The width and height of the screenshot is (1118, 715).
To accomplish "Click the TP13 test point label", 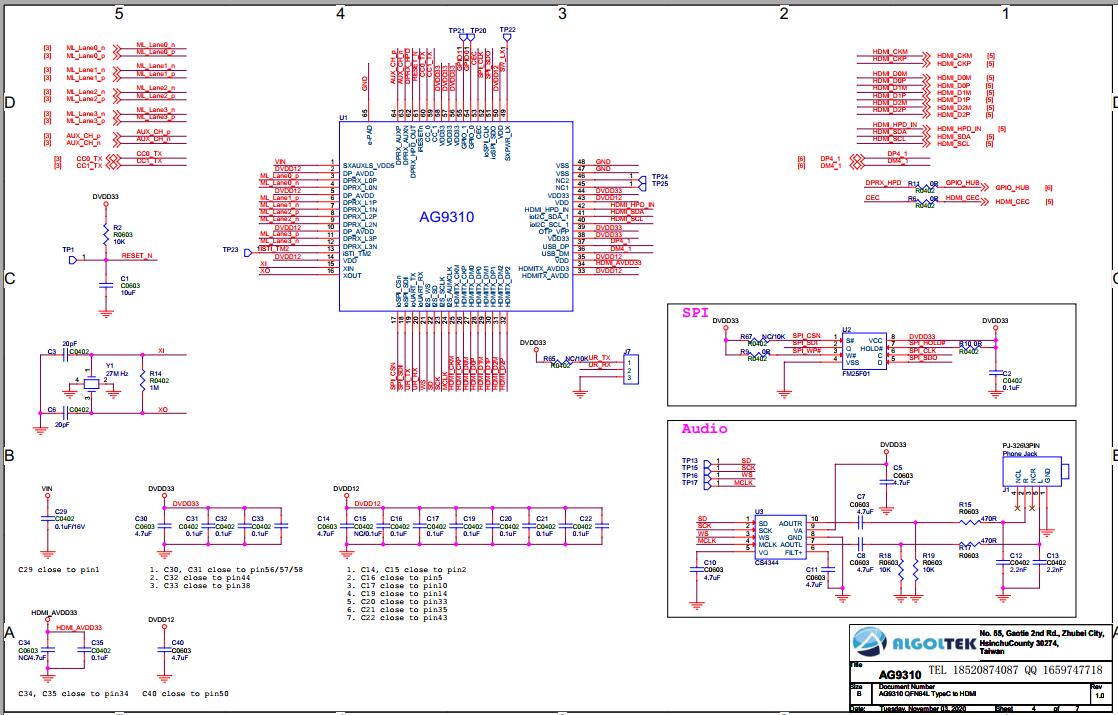I will (689, 461).
